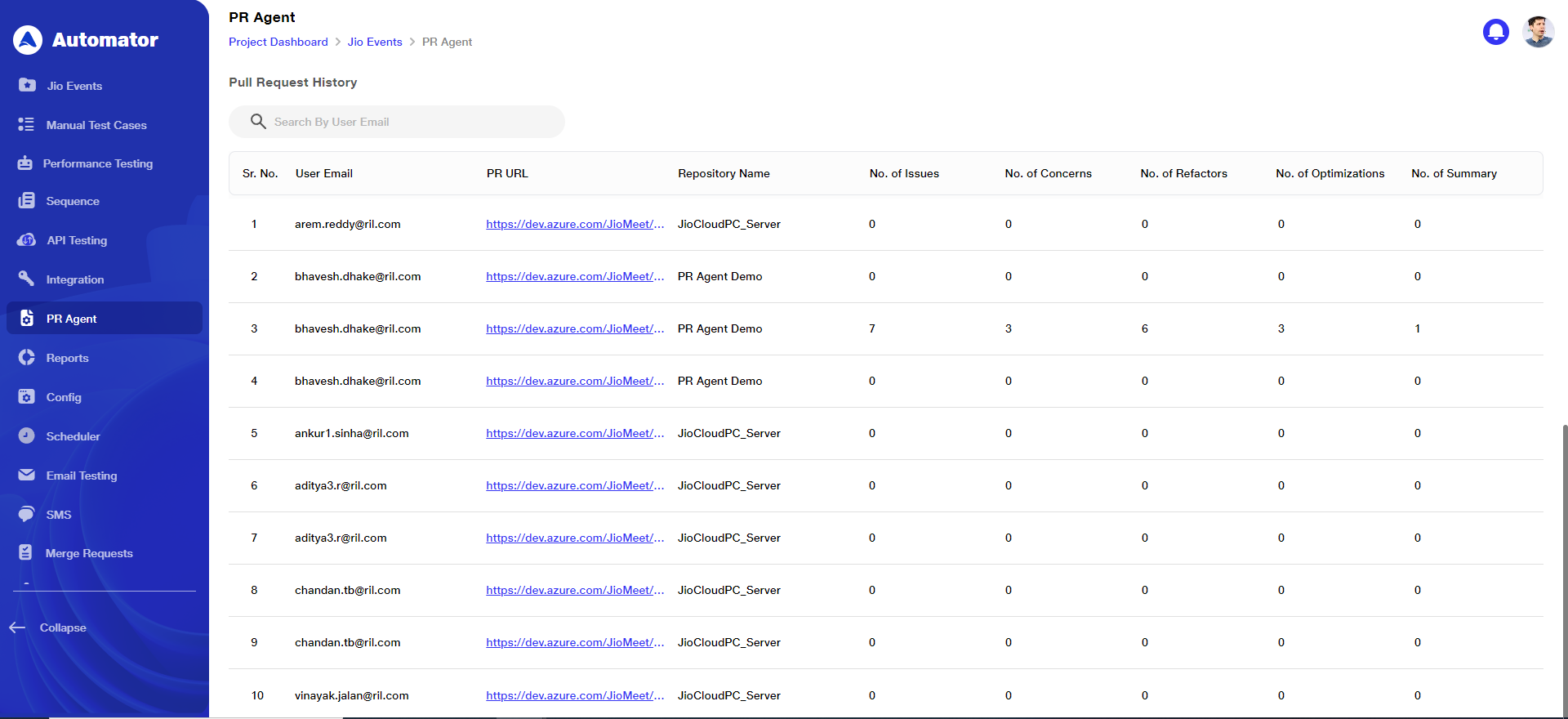The image size is (1568, 719).
Task: Click summary value 1 in row 3
Action: [x=1418, y=328]
